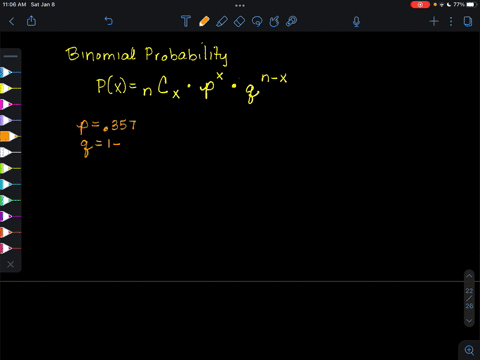Select the orange Pen tool in toolbar
Image resolution: width=480 pixels, height=360 pixels.
tap(204, 21)
